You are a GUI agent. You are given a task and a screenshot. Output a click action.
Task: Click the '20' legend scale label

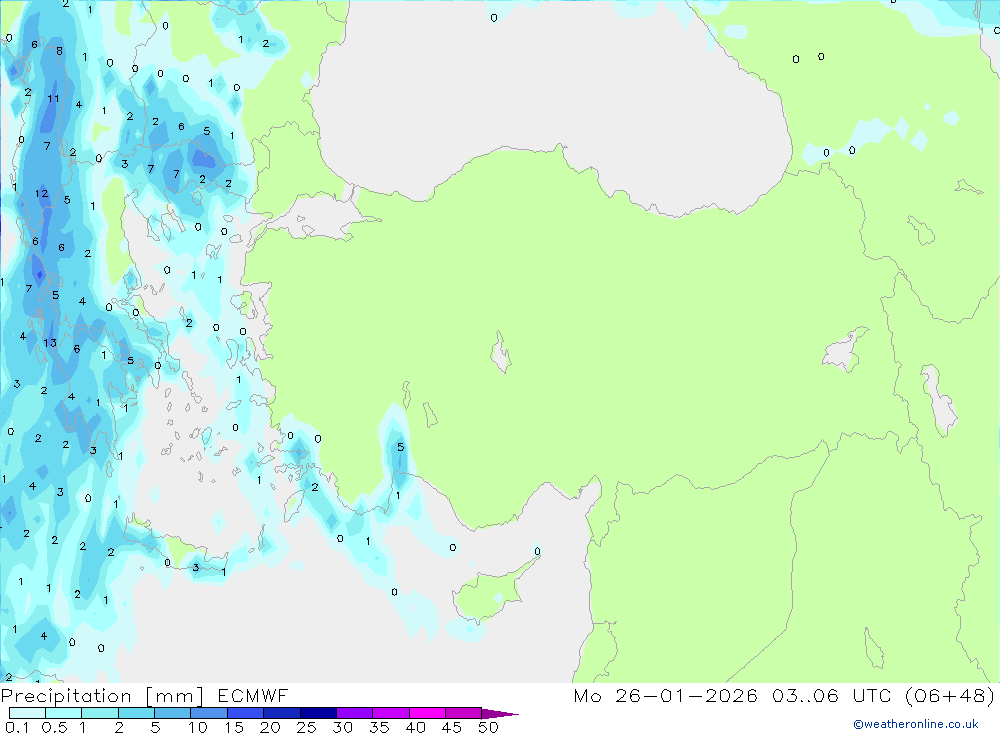pyautogui.click(x=270, y=727)
